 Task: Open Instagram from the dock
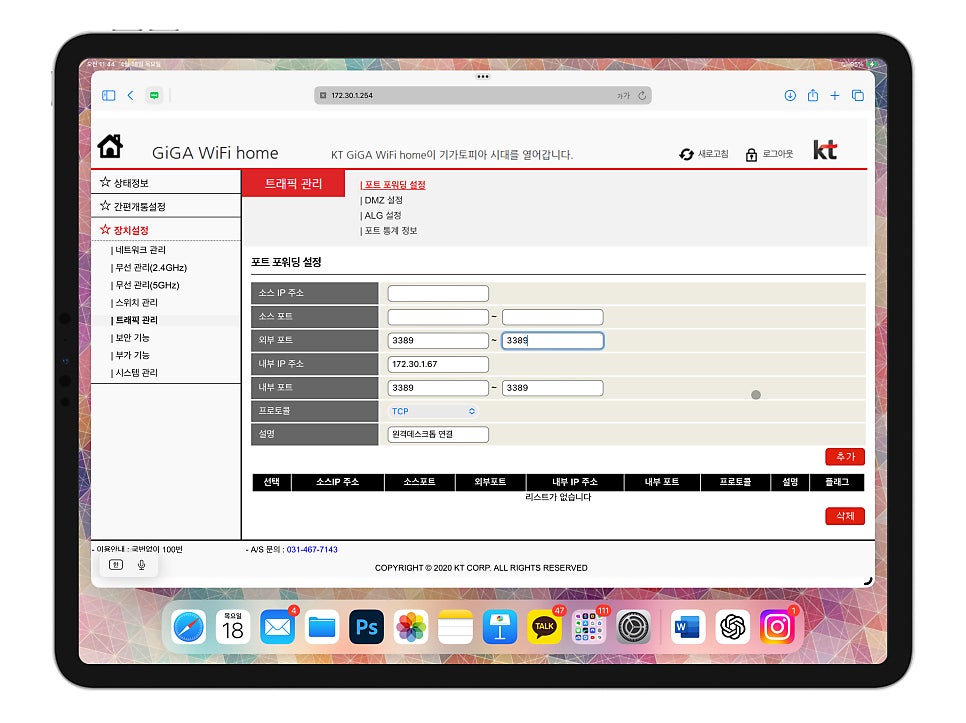click(777, 628)
